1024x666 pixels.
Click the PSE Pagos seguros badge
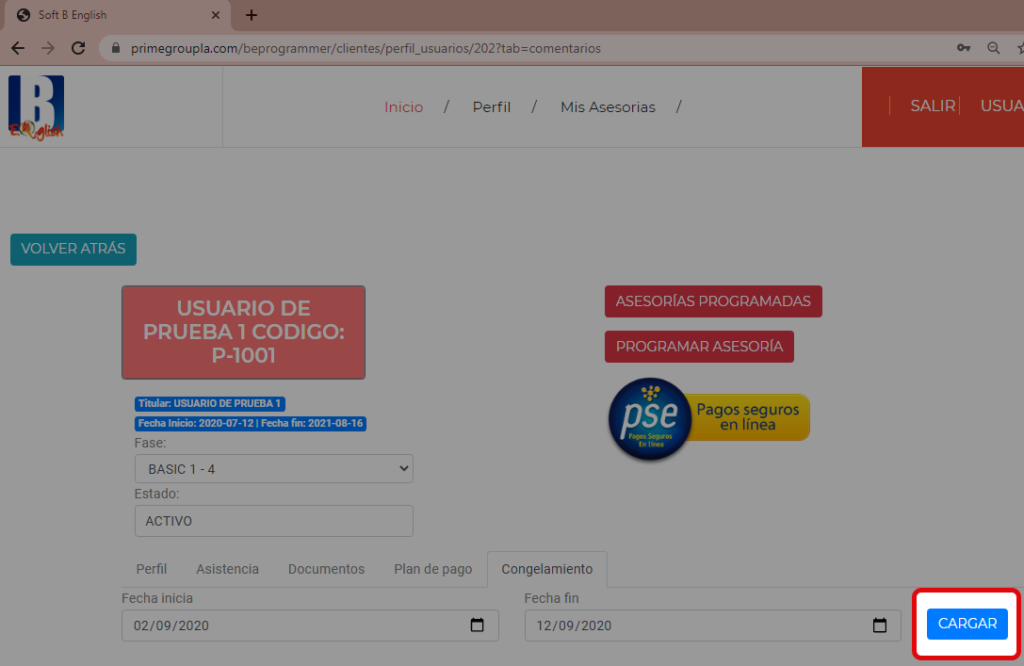click(x=709, y=418)
